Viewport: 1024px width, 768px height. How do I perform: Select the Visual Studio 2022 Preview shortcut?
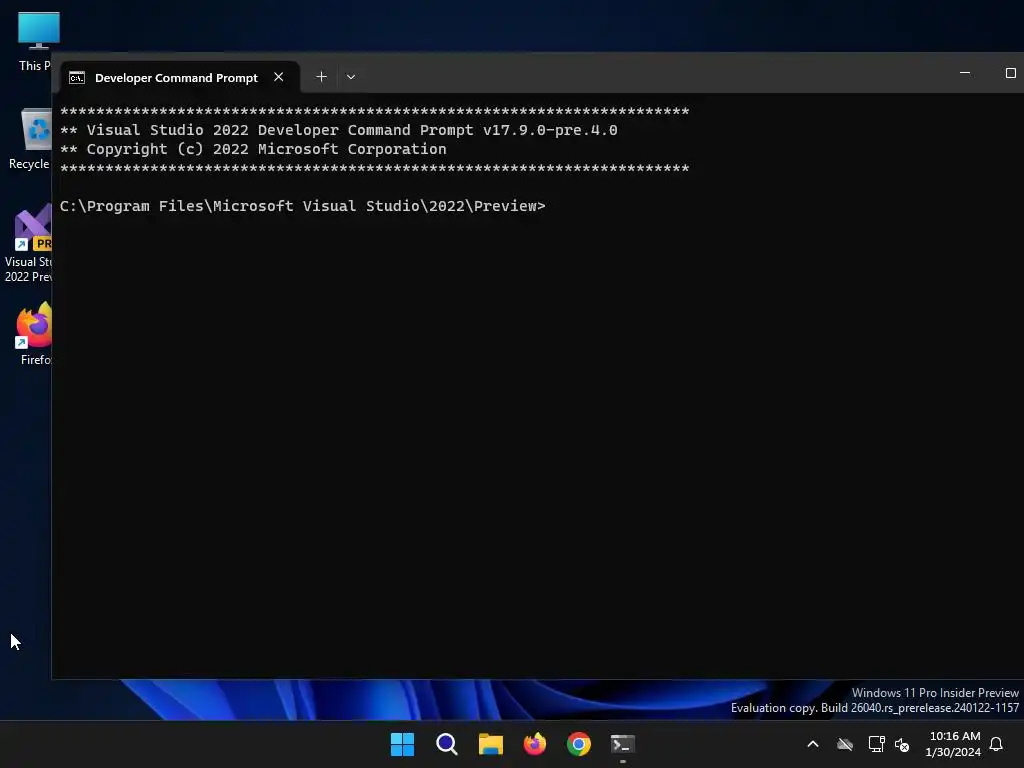coord(29,243)
